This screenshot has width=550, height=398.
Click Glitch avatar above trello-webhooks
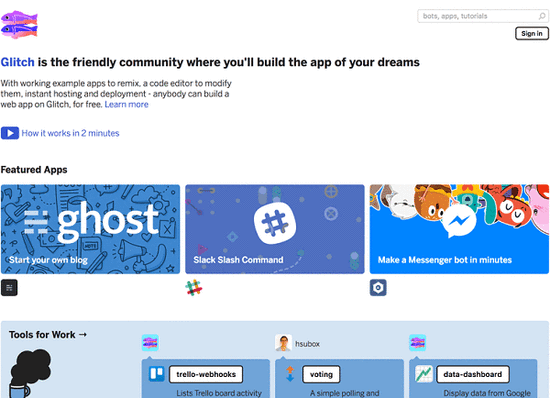click(150, 343)
